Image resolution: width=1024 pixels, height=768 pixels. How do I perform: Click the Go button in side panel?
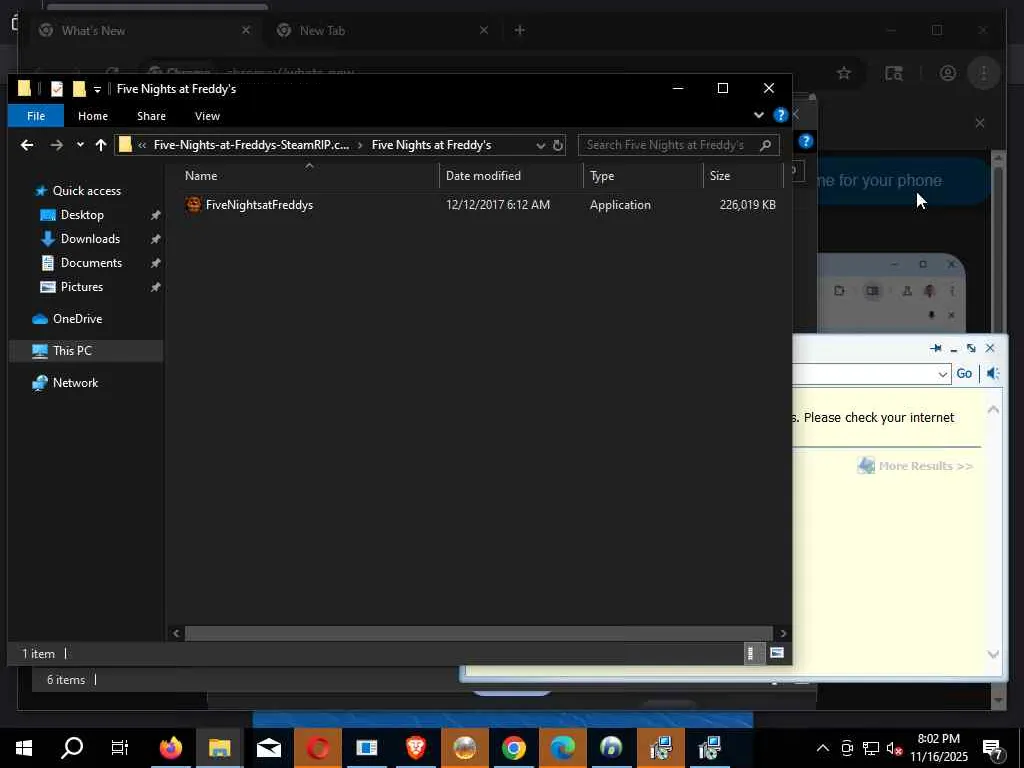(964, 374)
